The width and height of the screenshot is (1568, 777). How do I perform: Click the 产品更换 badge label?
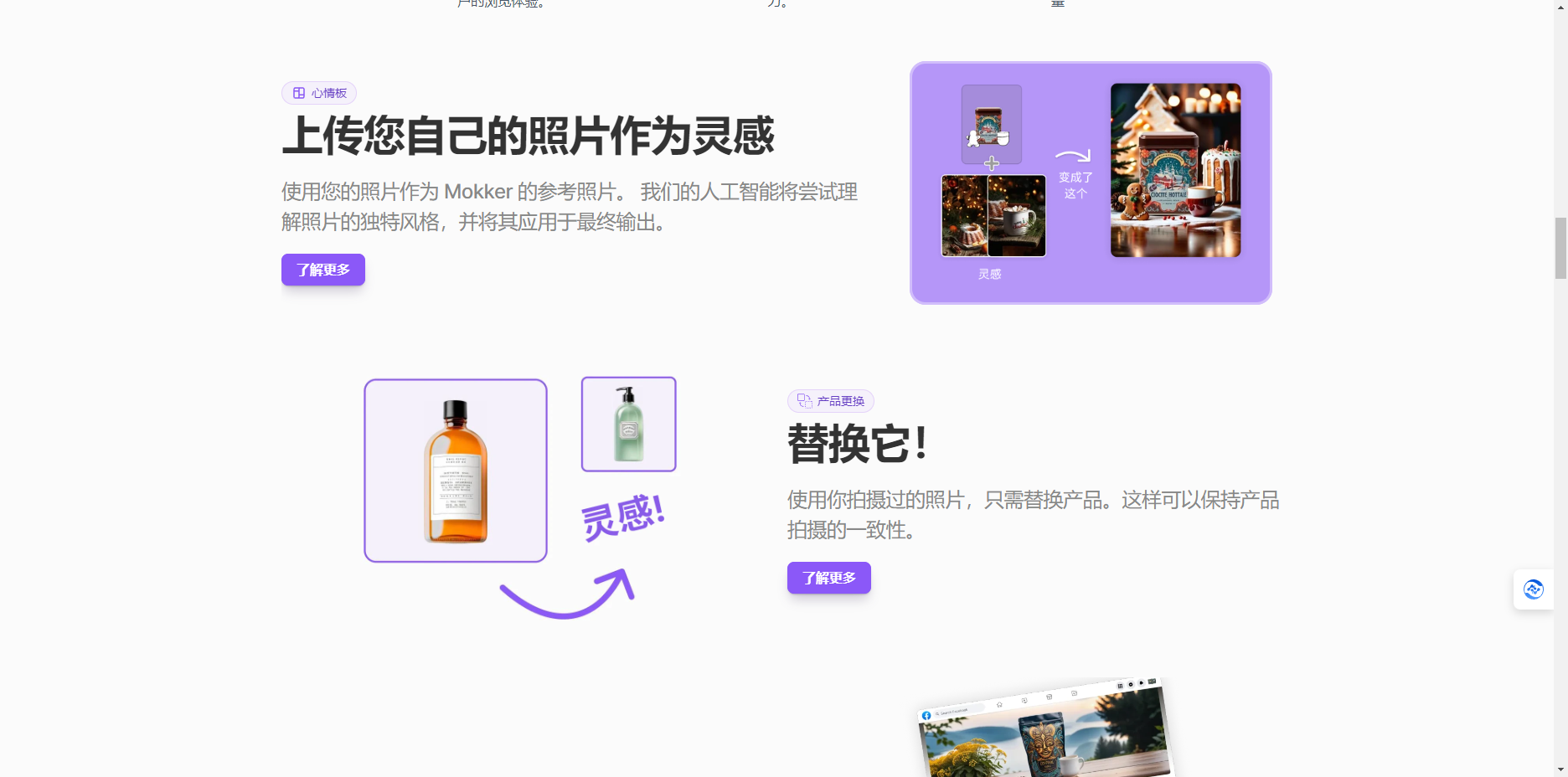830,401
